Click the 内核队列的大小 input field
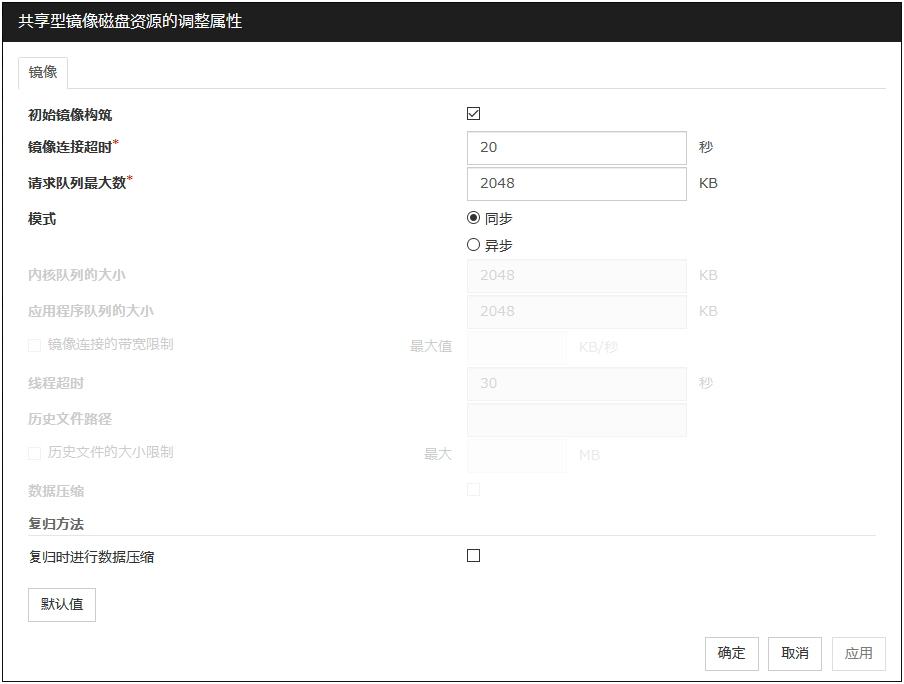 point(576,276)
